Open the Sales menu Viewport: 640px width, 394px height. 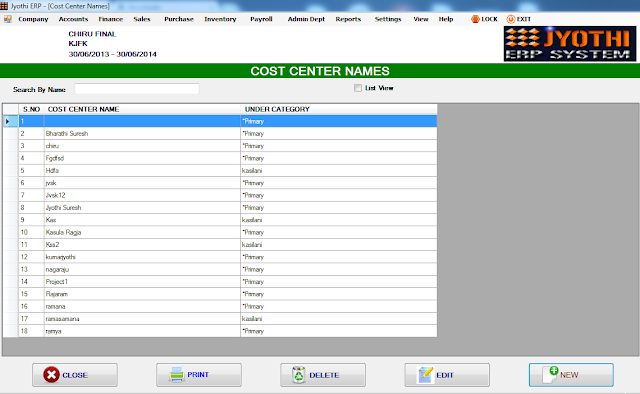142,19
